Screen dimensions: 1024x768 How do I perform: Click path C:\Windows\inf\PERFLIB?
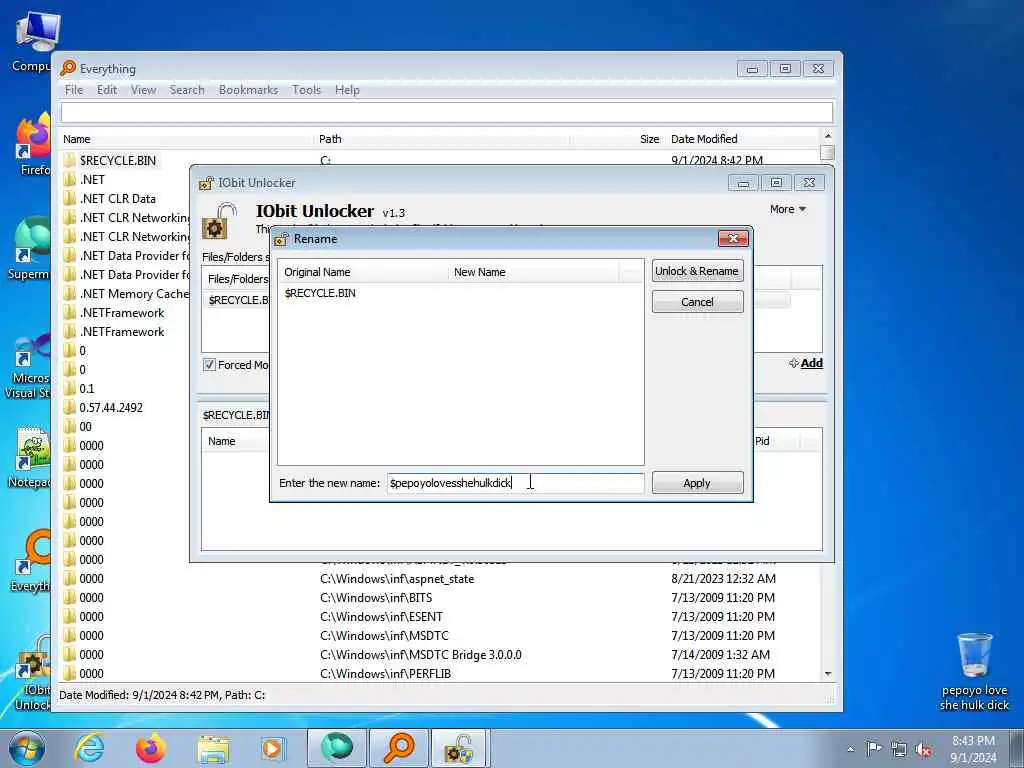click(385, 673)
